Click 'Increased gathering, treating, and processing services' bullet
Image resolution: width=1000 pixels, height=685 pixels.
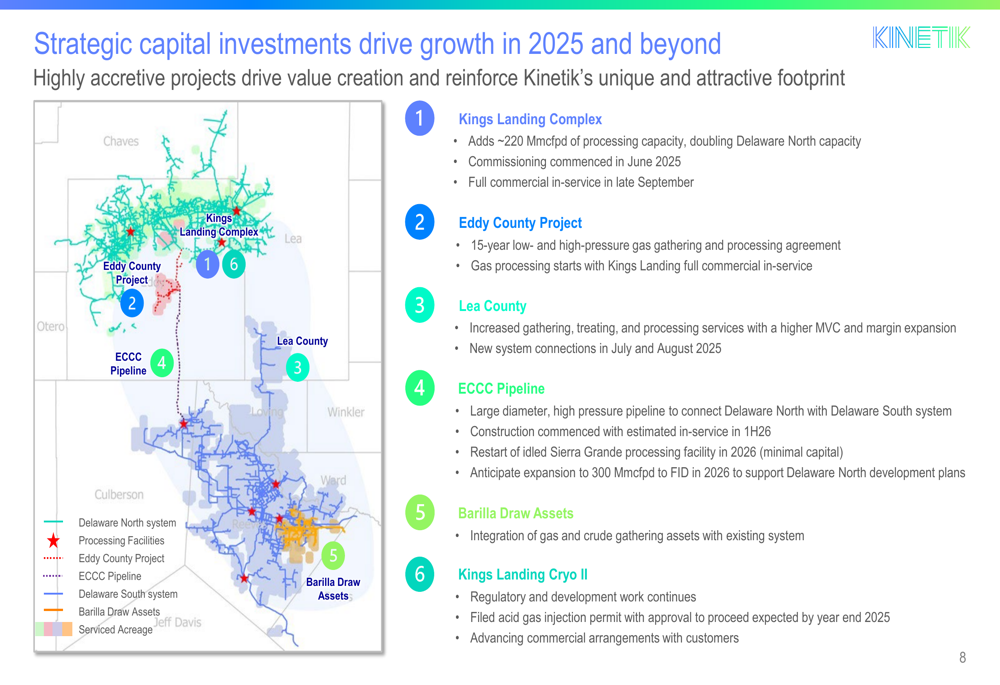713,328
